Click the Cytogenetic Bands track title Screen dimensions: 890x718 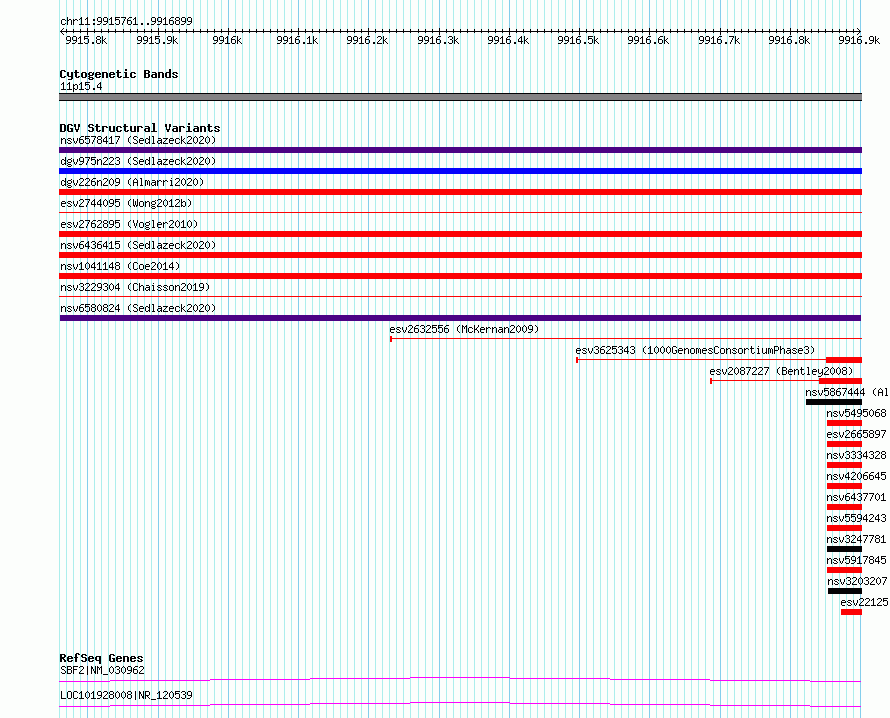(119, 74)
